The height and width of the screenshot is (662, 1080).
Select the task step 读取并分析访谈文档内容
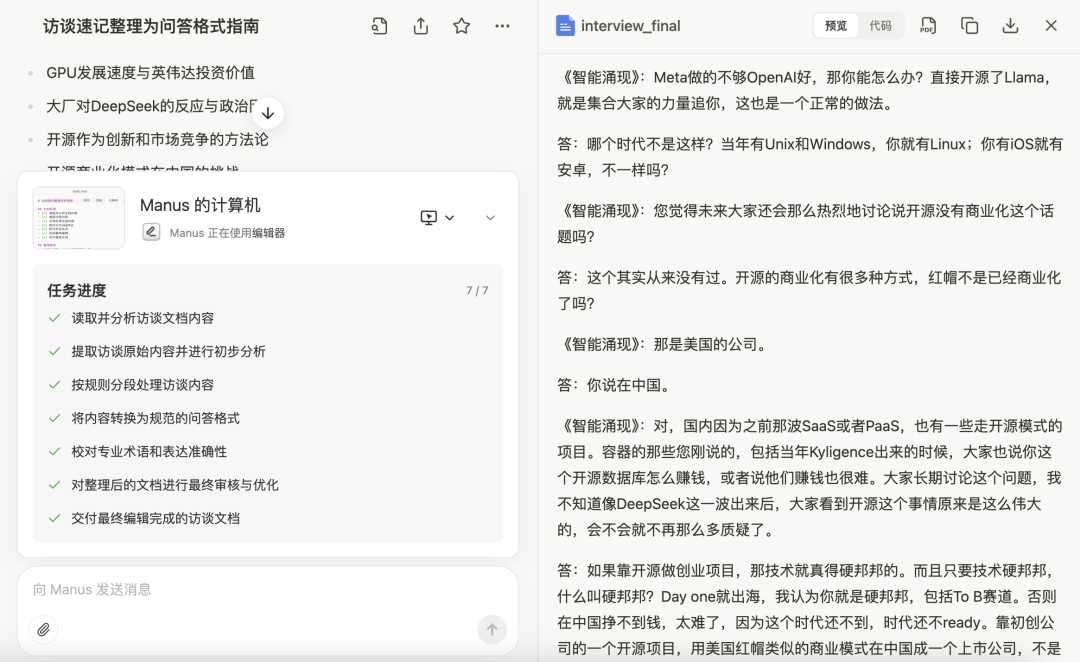pyautogui.click(x=143, y=318)
